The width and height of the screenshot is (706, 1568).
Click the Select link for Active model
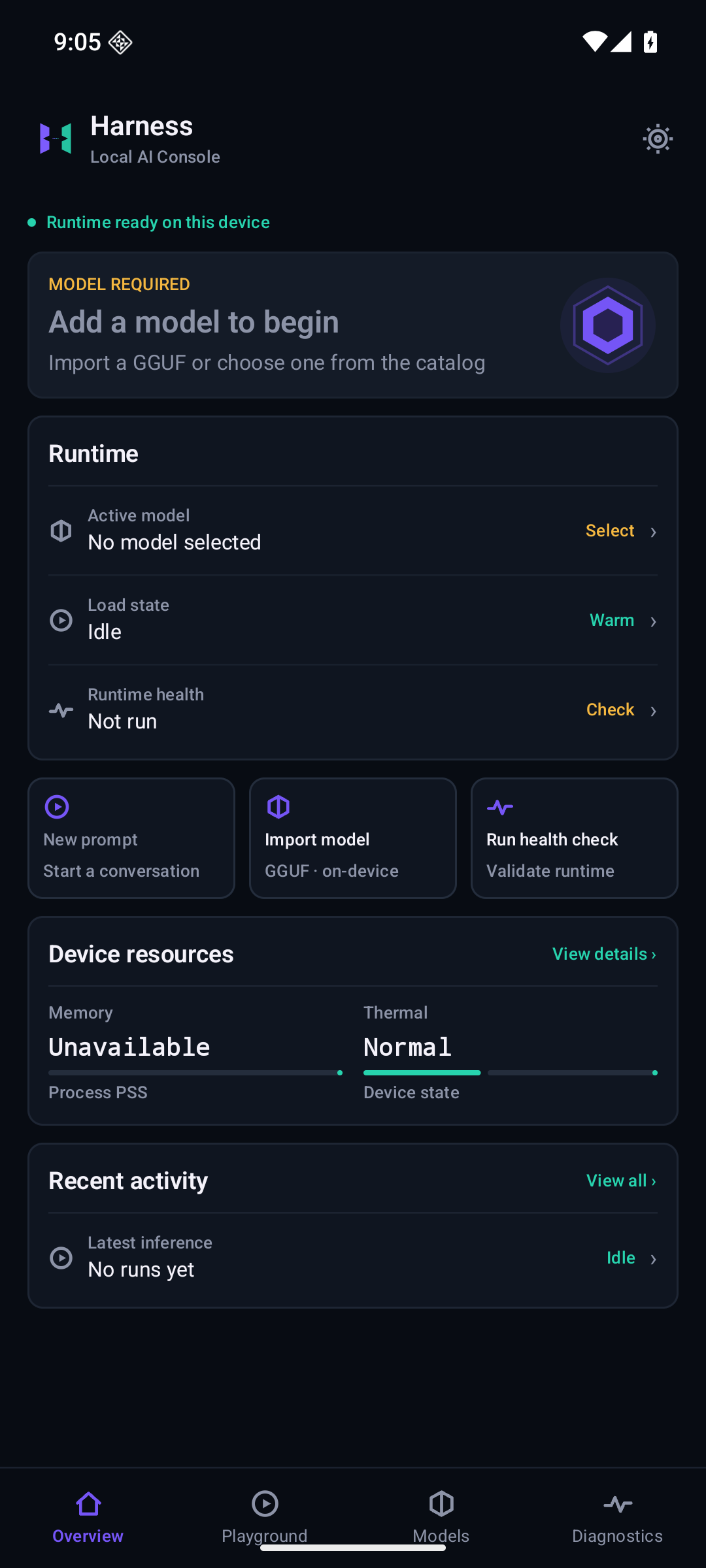click(610, 531)
